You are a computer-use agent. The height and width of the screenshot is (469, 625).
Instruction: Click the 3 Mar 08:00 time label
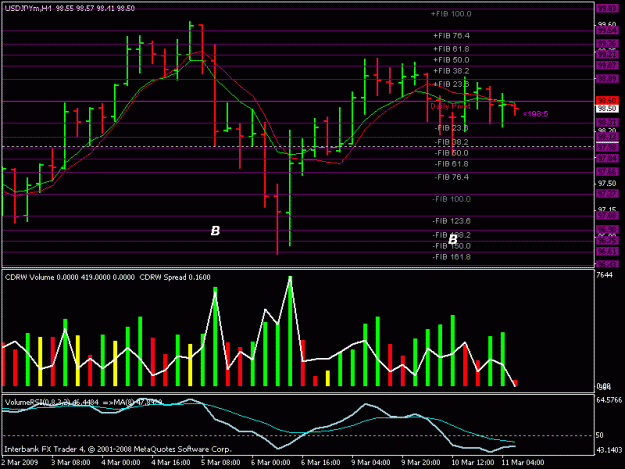71,463
